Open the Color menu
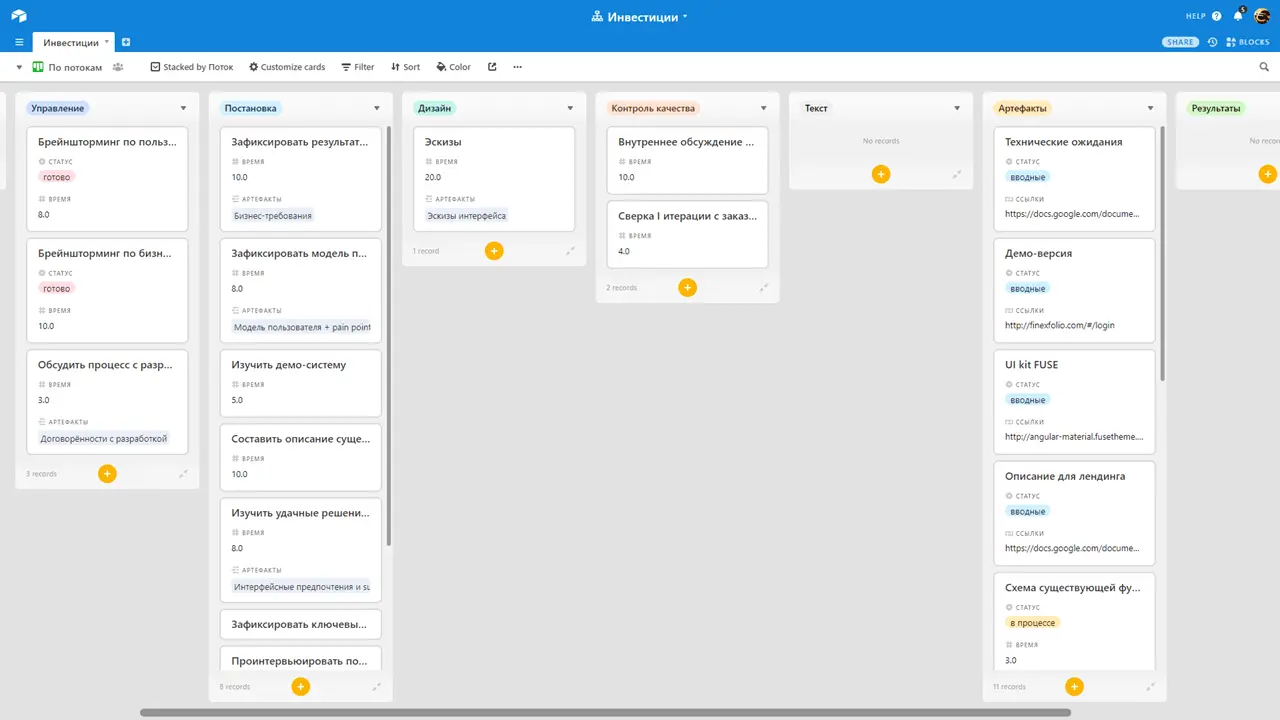Screen dimensions: 1280x720 [453, 67]
